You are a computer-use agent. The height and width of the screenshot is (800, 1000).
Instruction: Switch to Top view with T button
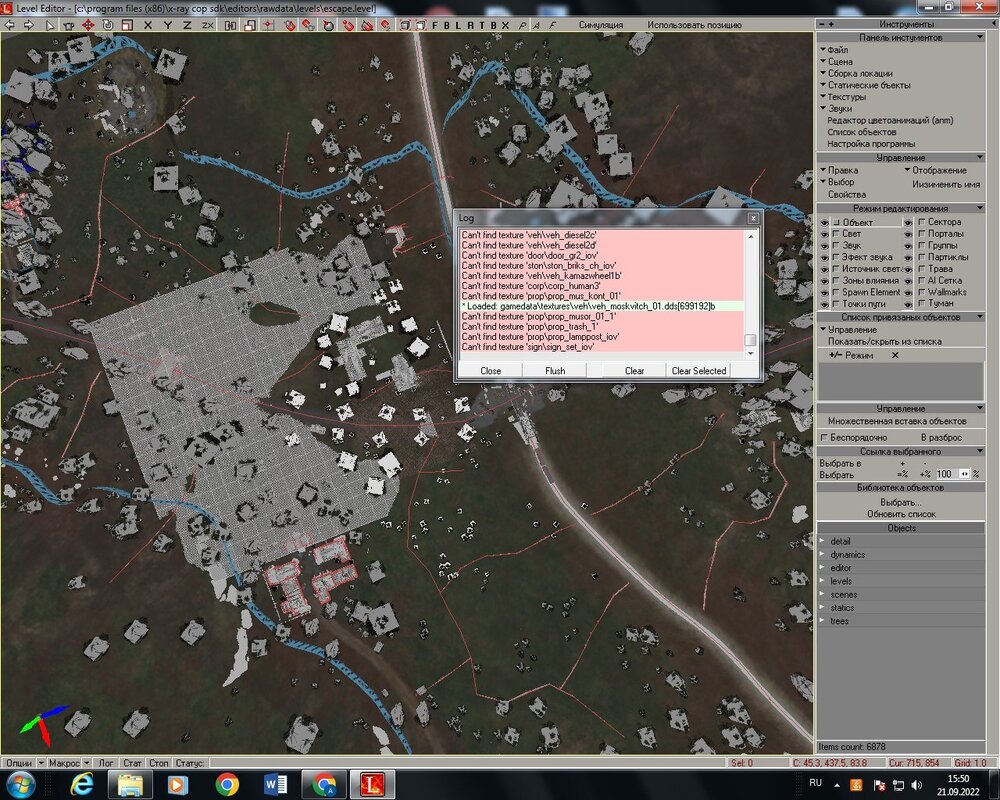point(482,24)
